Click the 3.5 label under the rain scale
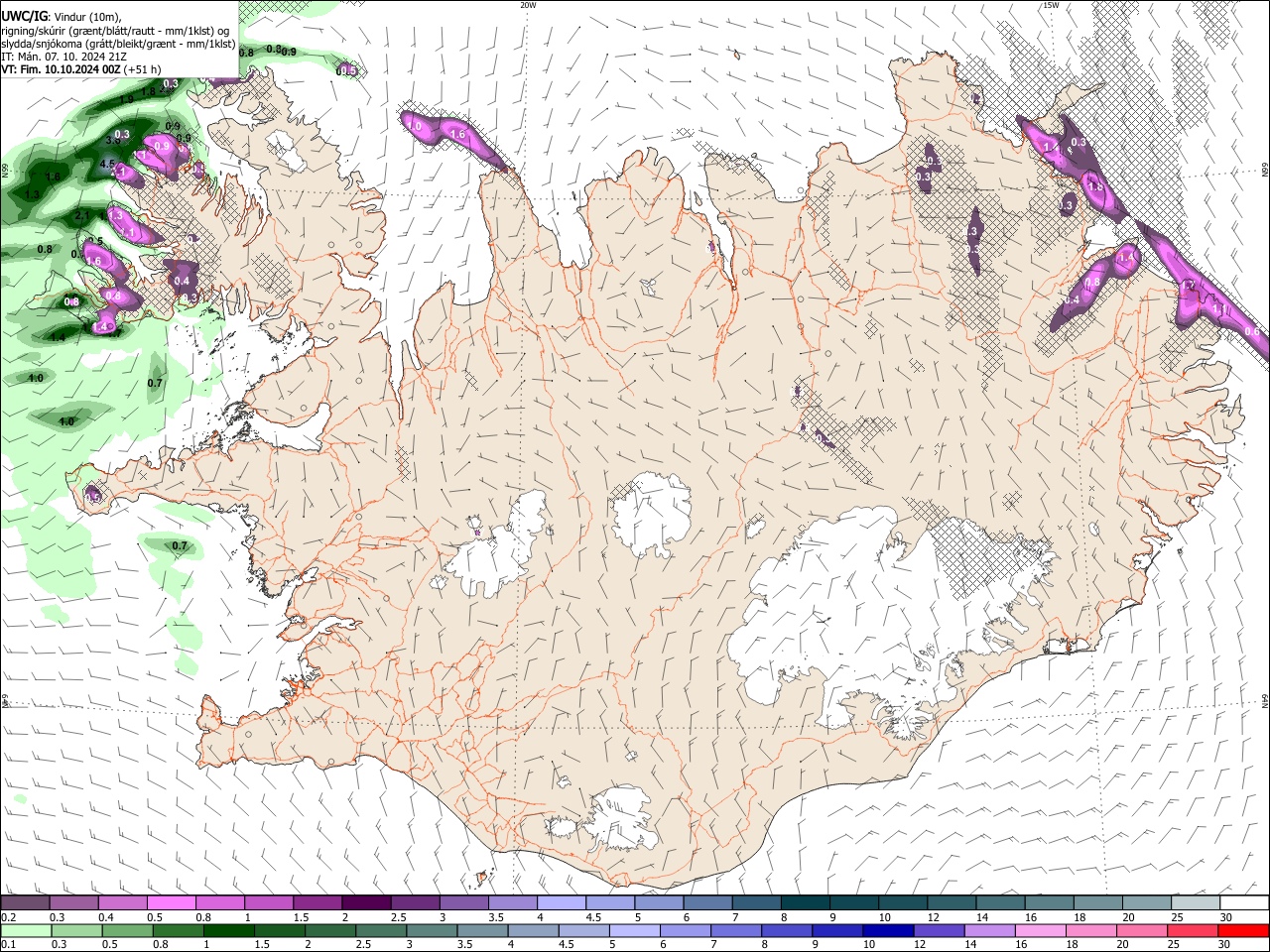 [465, 945]
